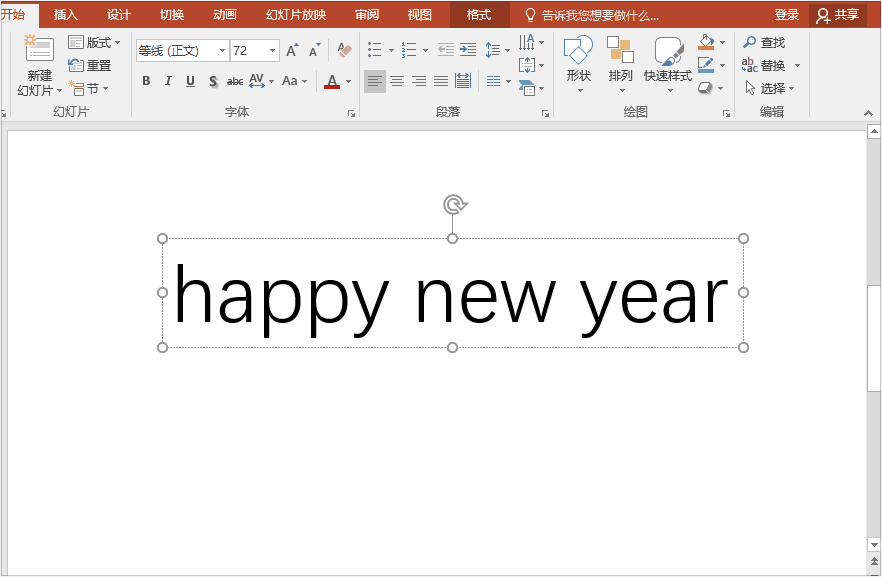Image resolution: width=882 pixels, height=577 pixels.
Task: Switch to the Insert (插入) tab
Action: click(66, 15)
